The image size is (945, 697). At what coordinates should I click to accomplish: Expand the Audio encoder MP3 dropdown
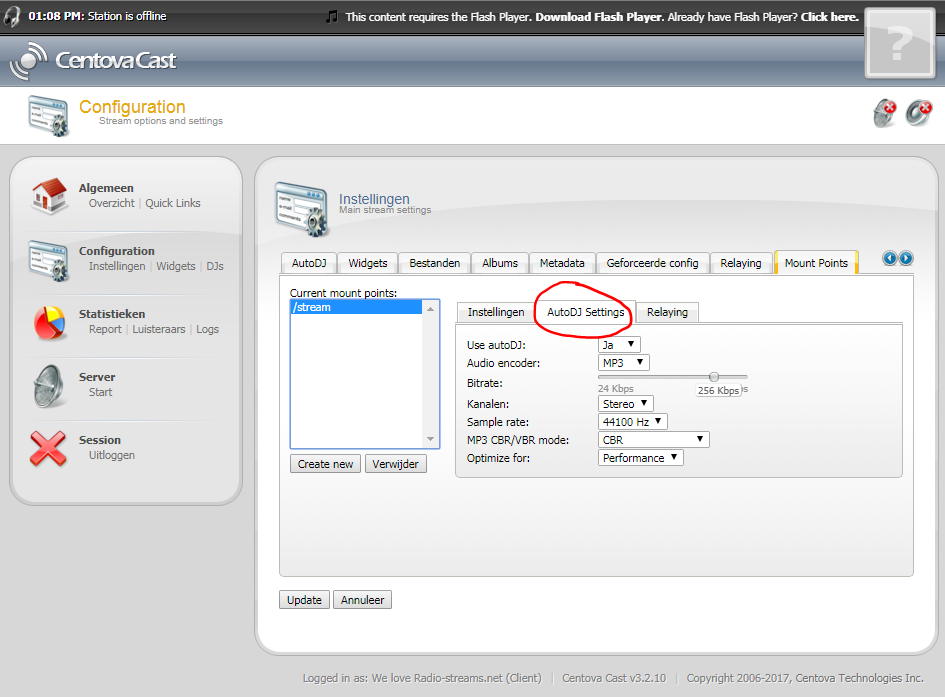point(624,363)
